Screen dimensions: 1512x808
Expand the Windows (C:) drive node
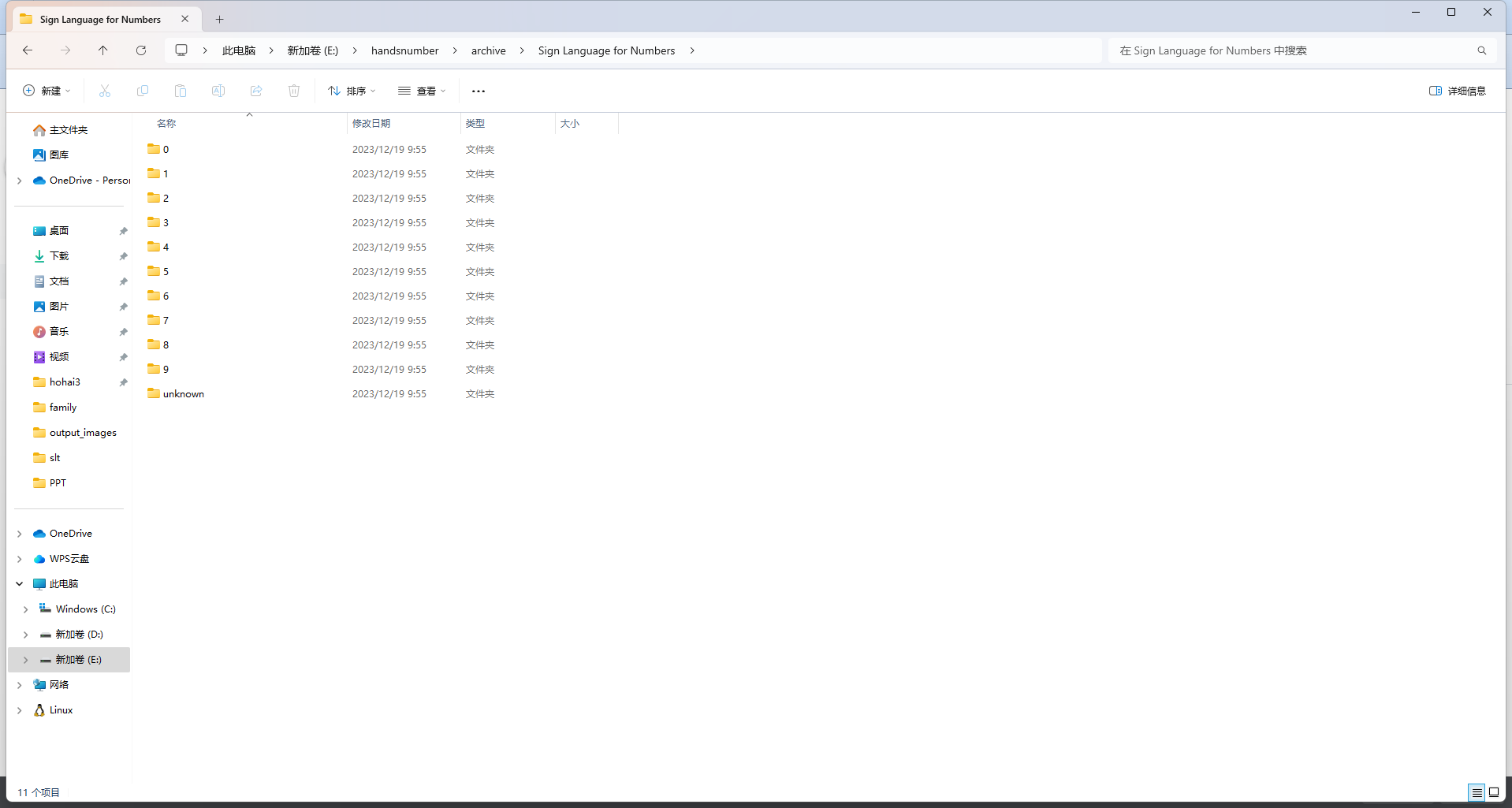coord(26,609)
